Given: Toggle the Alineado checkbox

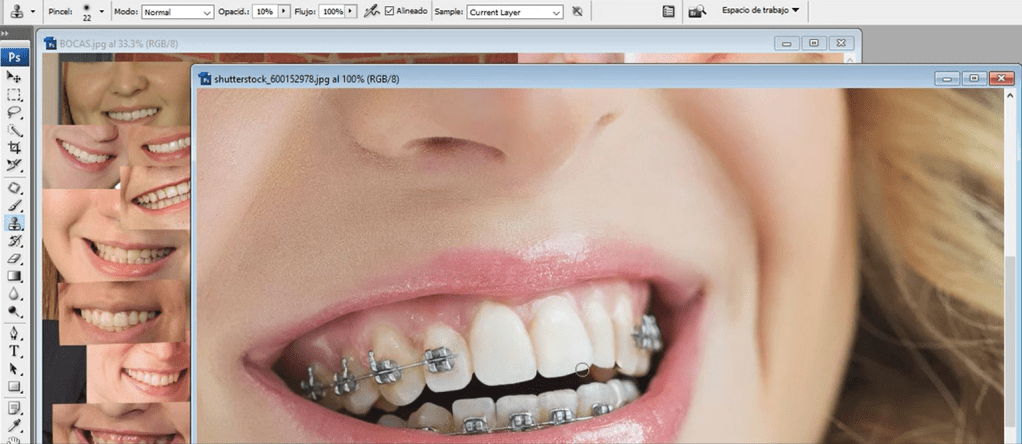Looking at the screenshot, I should pos(391,11).
